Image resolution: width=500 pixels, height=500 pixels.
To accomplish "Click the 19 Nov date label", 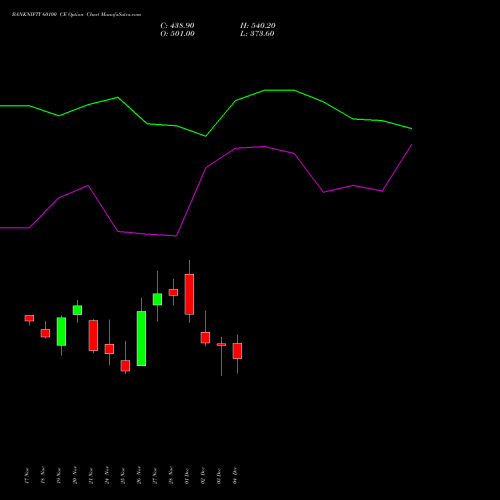I will [x=59, y=475].
